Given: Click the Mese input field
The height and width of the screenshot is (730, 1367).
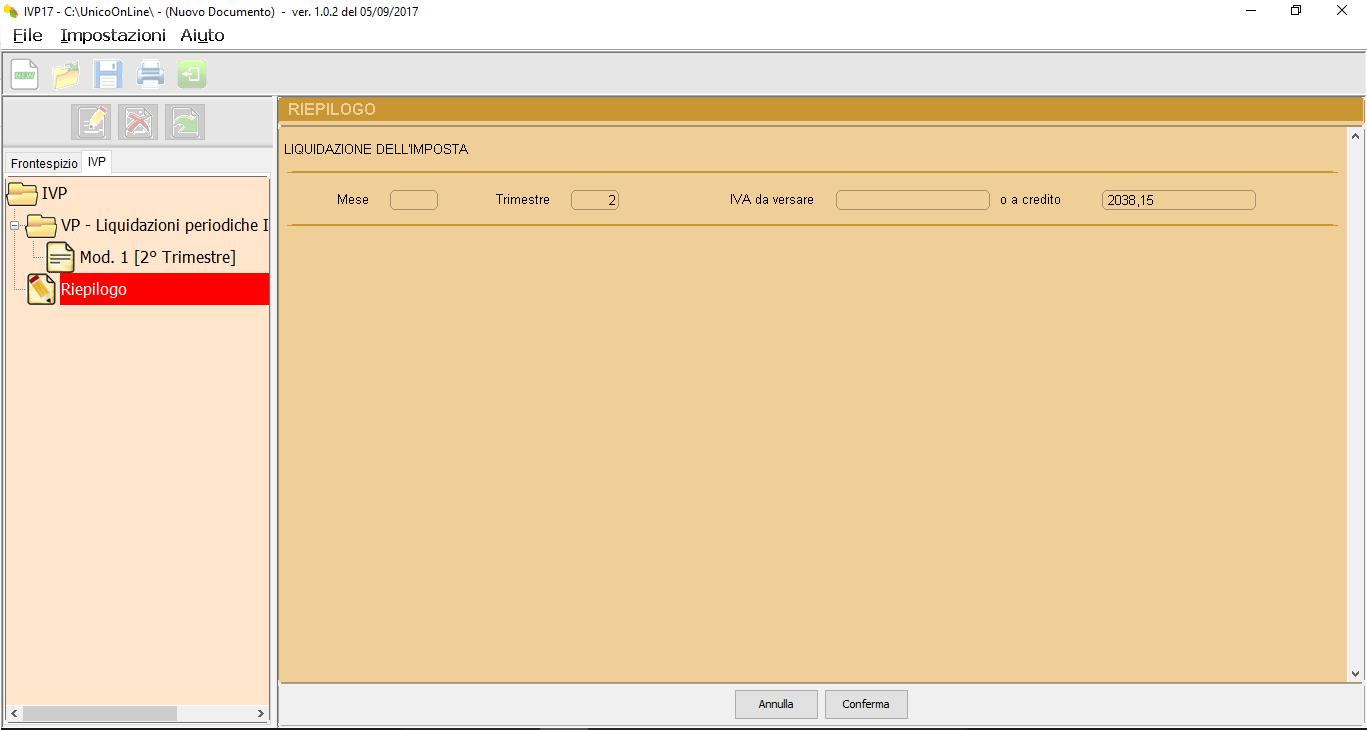Looking at the screenshot, I should (413, 200).
